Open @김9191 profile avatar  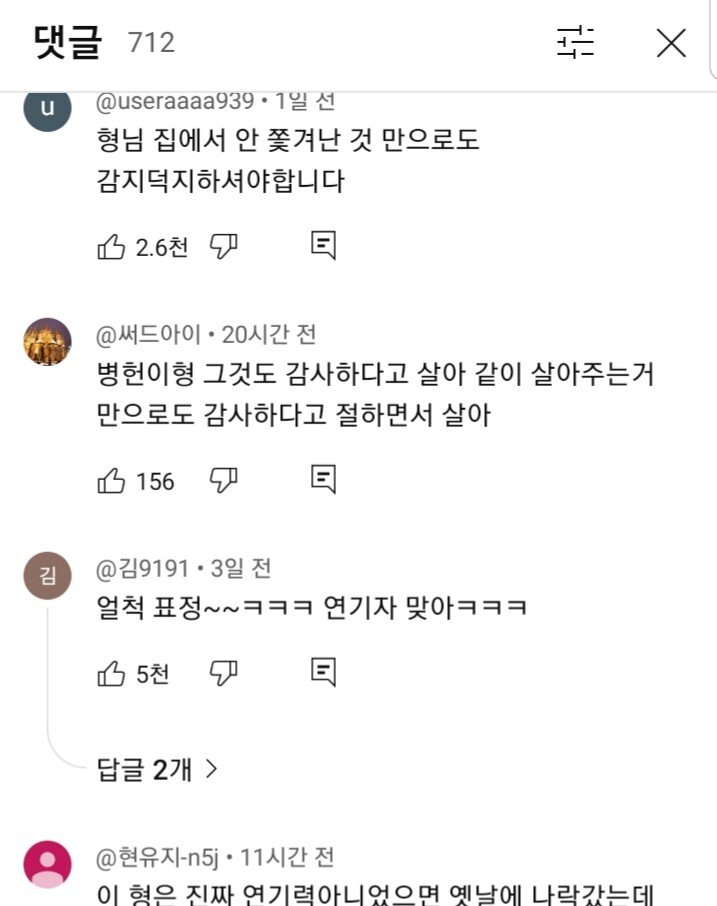[47, 575]
